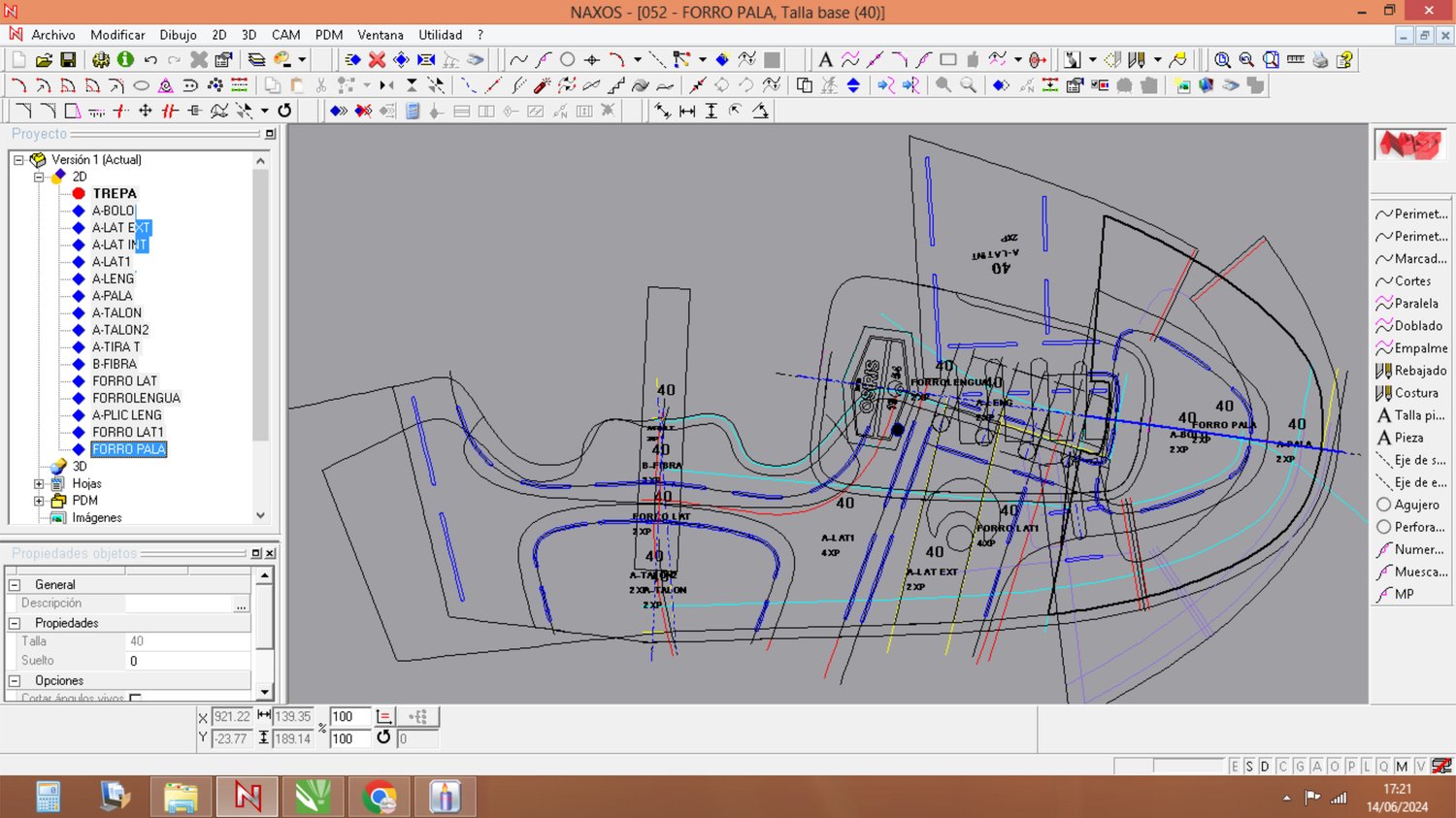Toggle the M indicator in status bar
This screenshot has width=1456, height=818.
coord(1402,767)
